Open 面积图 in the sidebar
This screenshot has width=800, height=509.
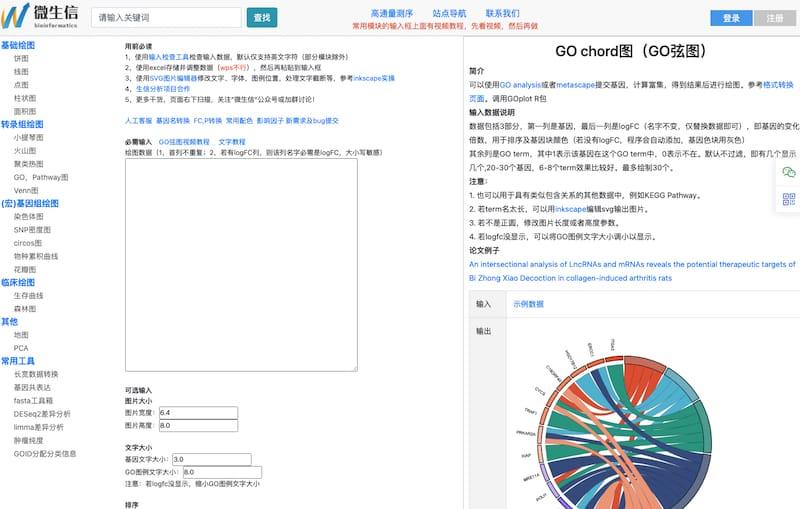coord(24,111)
